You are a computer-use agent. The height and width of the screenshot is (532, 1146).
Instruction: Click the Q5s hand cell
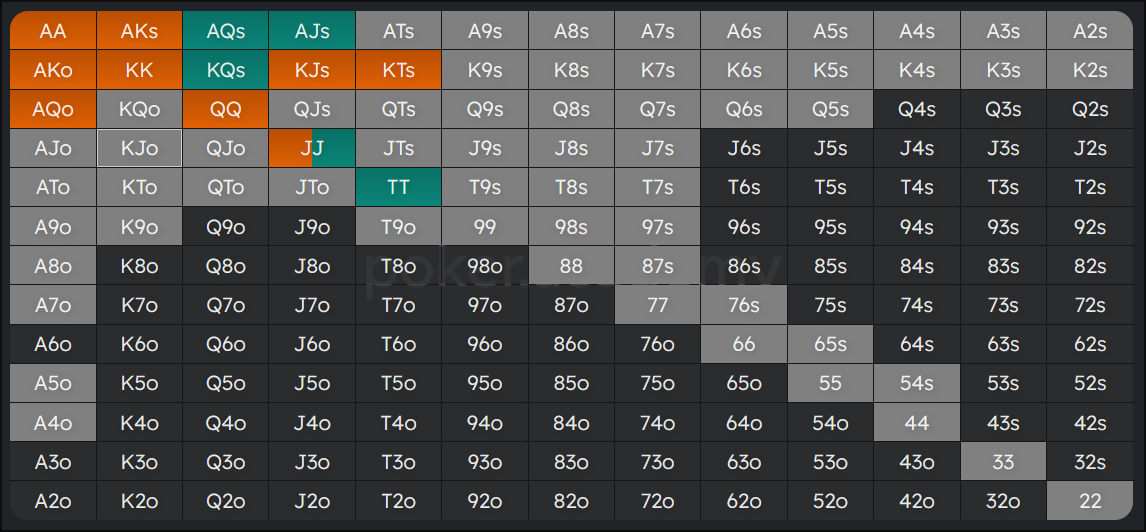[830, 109]
